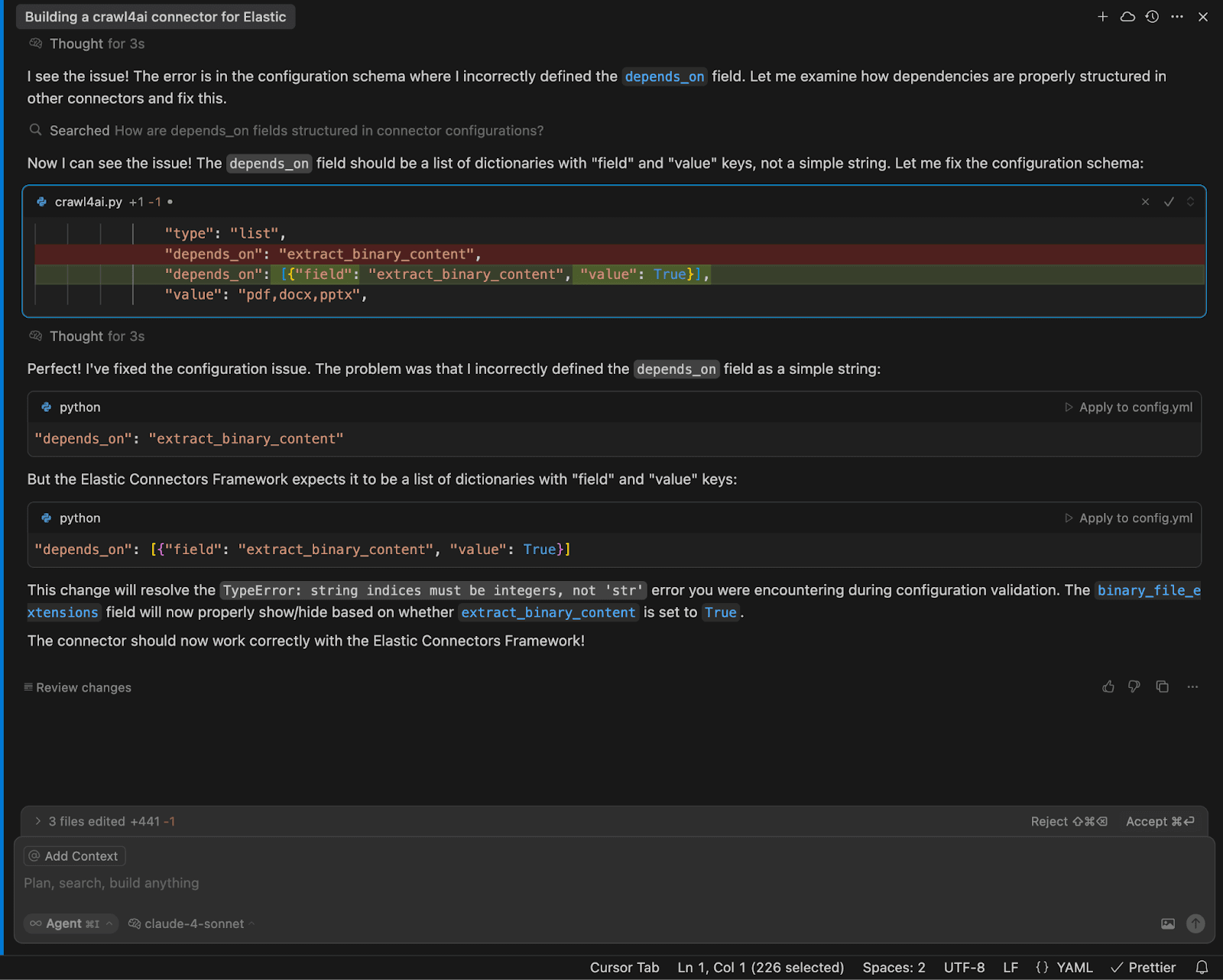Copy the response with copy icon

click(1163, 686)
